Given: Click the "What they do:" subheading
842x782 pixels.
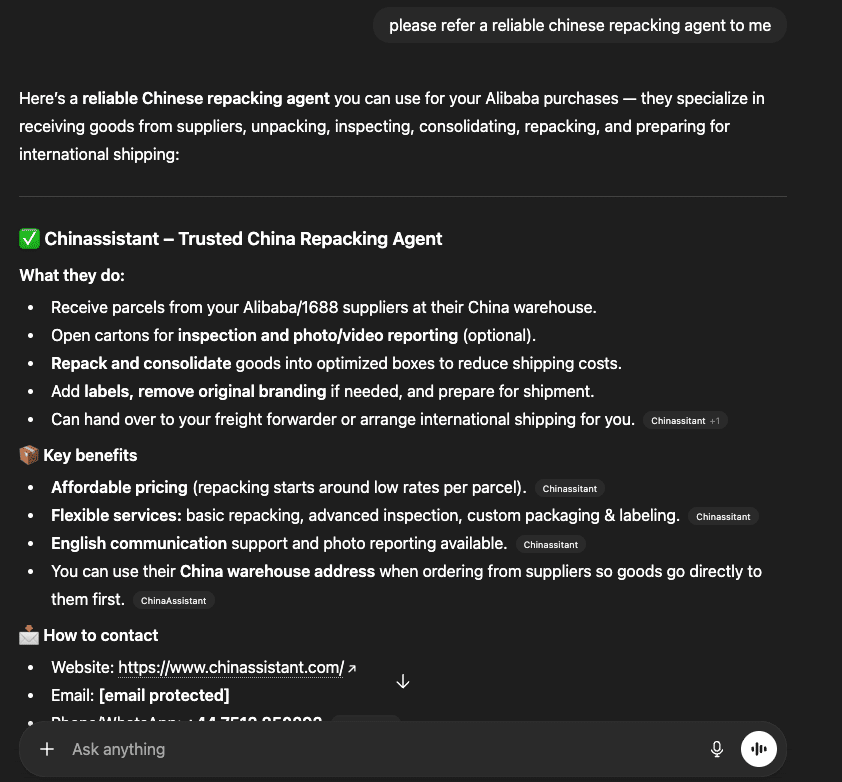Looking at the screenshot, I should pyautogui.click(x=72, y=275).
